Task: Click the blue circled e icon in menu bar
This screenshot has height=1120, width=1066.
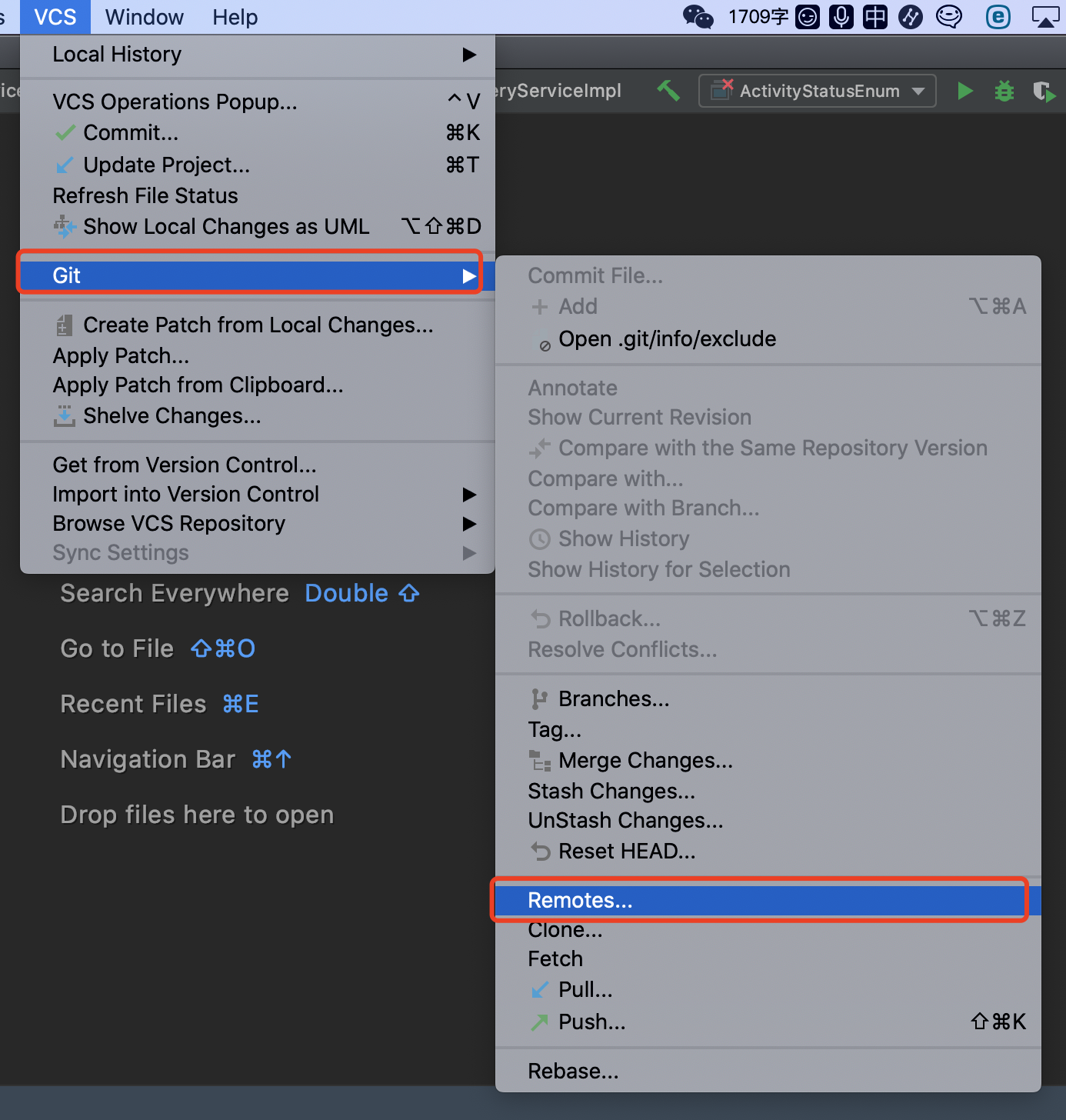Action: click(998, 16)
